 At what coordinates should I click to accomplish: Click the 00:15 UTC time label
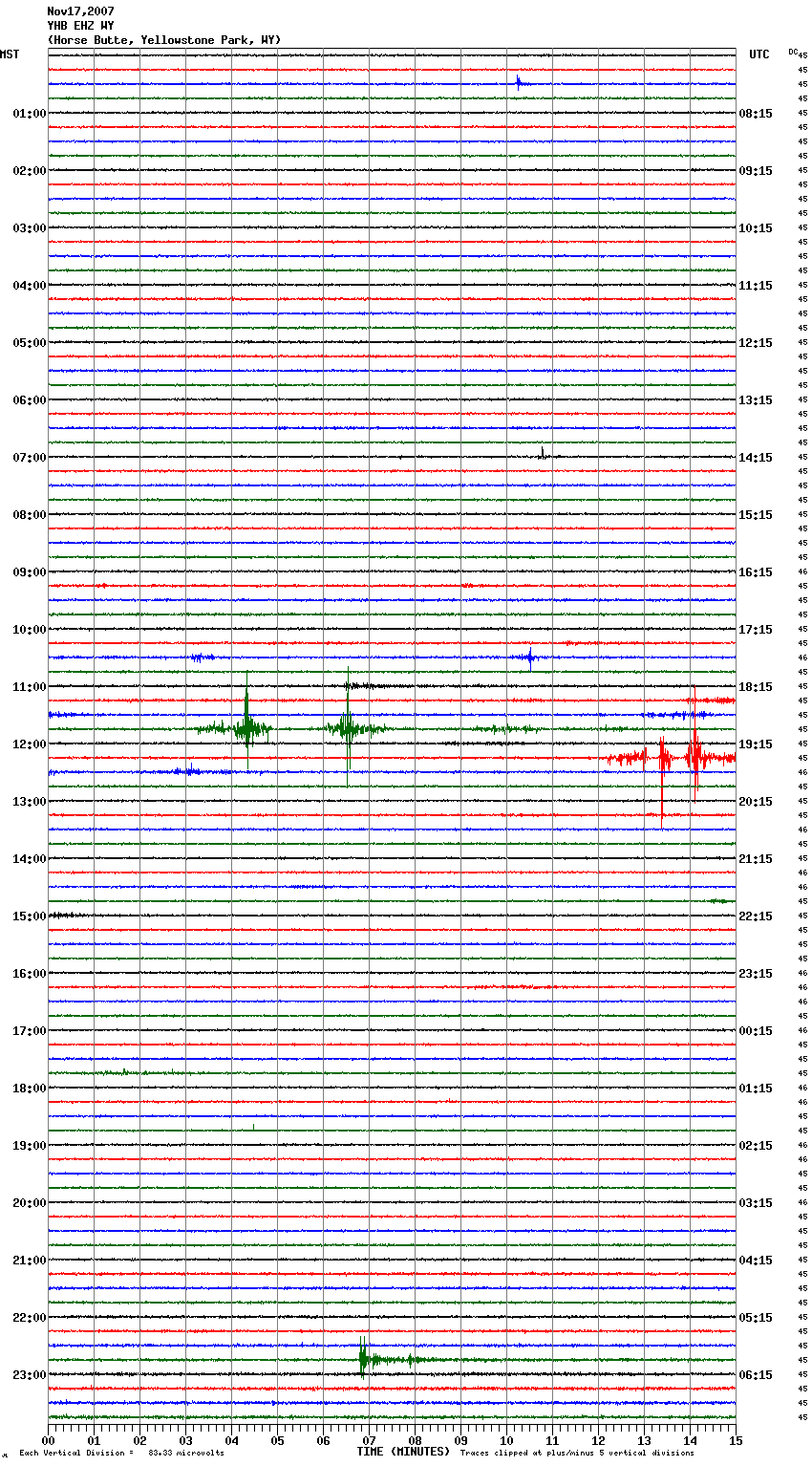[x=756, y=1031]
